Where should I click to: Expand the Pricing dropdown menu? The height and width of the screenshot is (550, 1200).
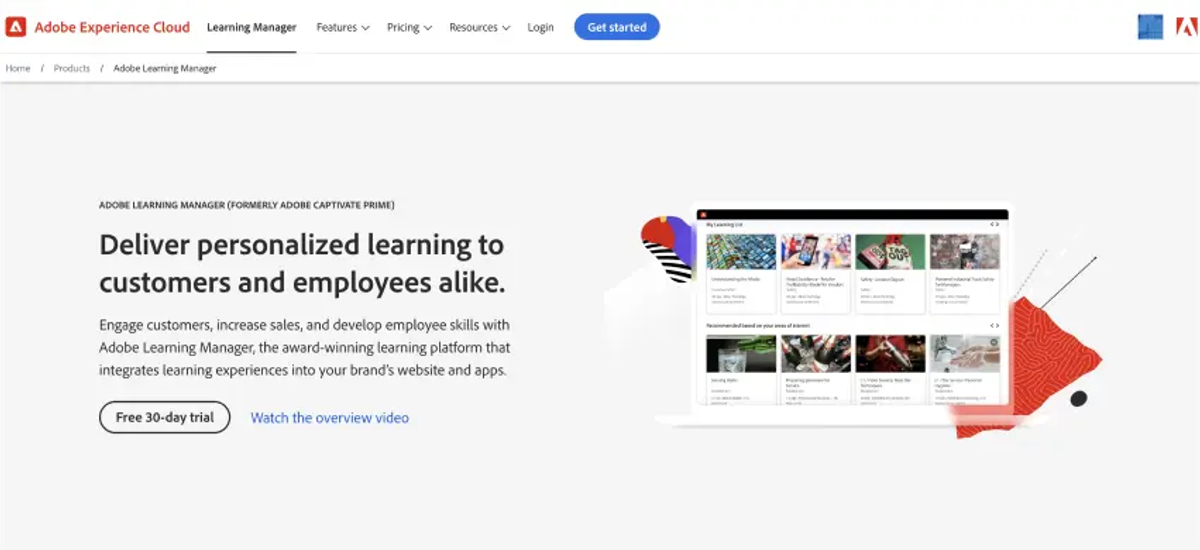(x=409, y=27)
